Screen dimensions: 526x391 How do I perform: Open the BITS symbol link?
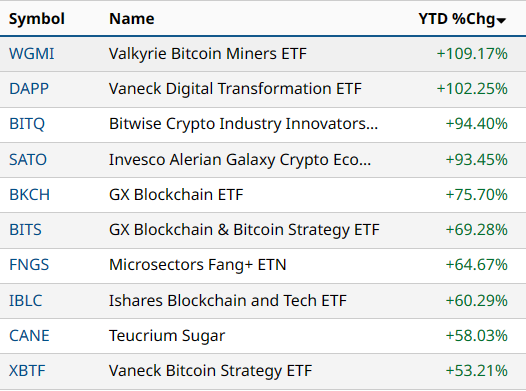click(25, 230)
